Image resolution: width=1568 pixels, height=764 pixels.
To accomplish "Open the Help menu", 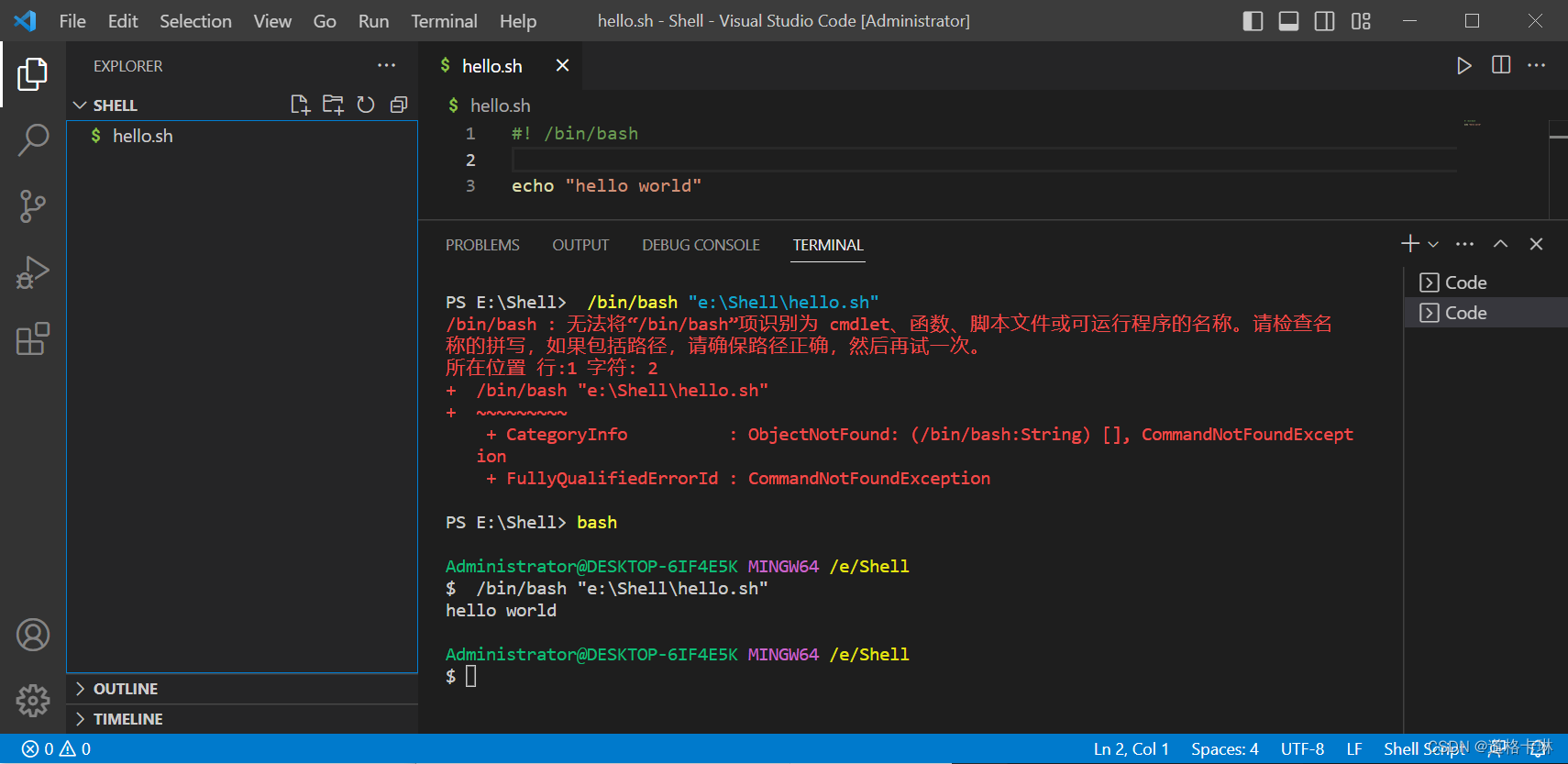I will pos(518,20).
